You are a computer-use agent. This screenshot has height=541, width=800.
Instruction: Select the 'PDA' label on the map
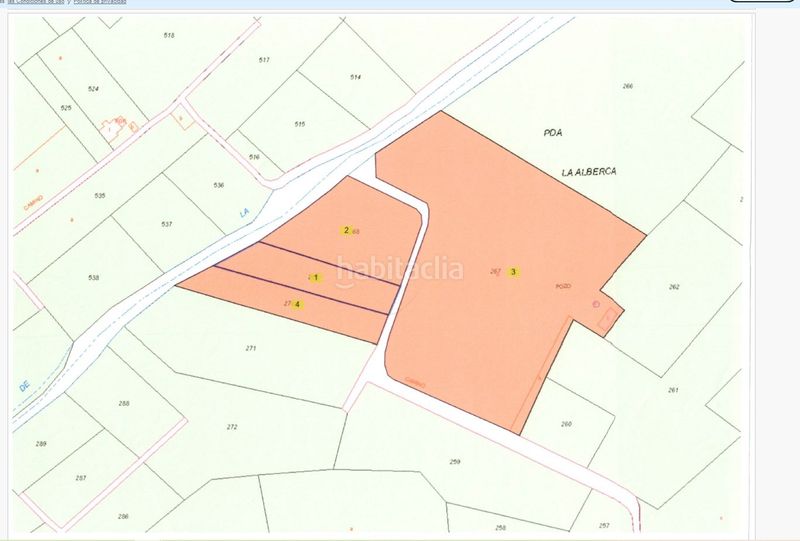point(553,133)
